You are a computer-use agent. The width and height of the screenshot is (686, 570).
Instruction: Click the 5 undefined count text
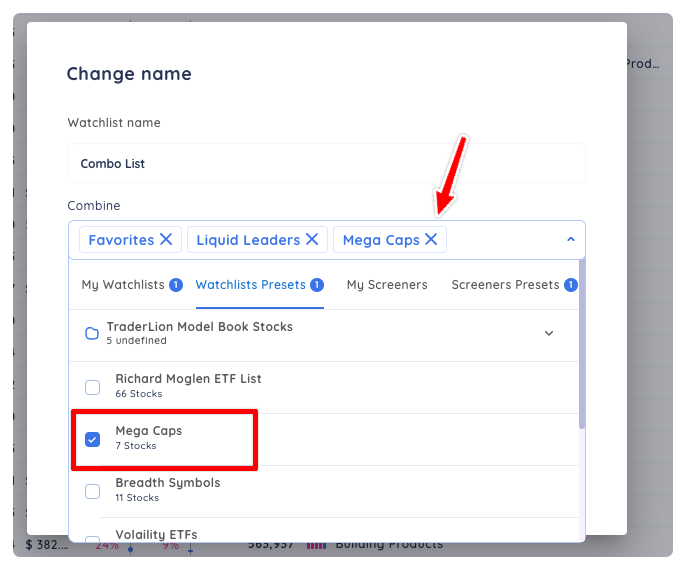tap(136, 340)
